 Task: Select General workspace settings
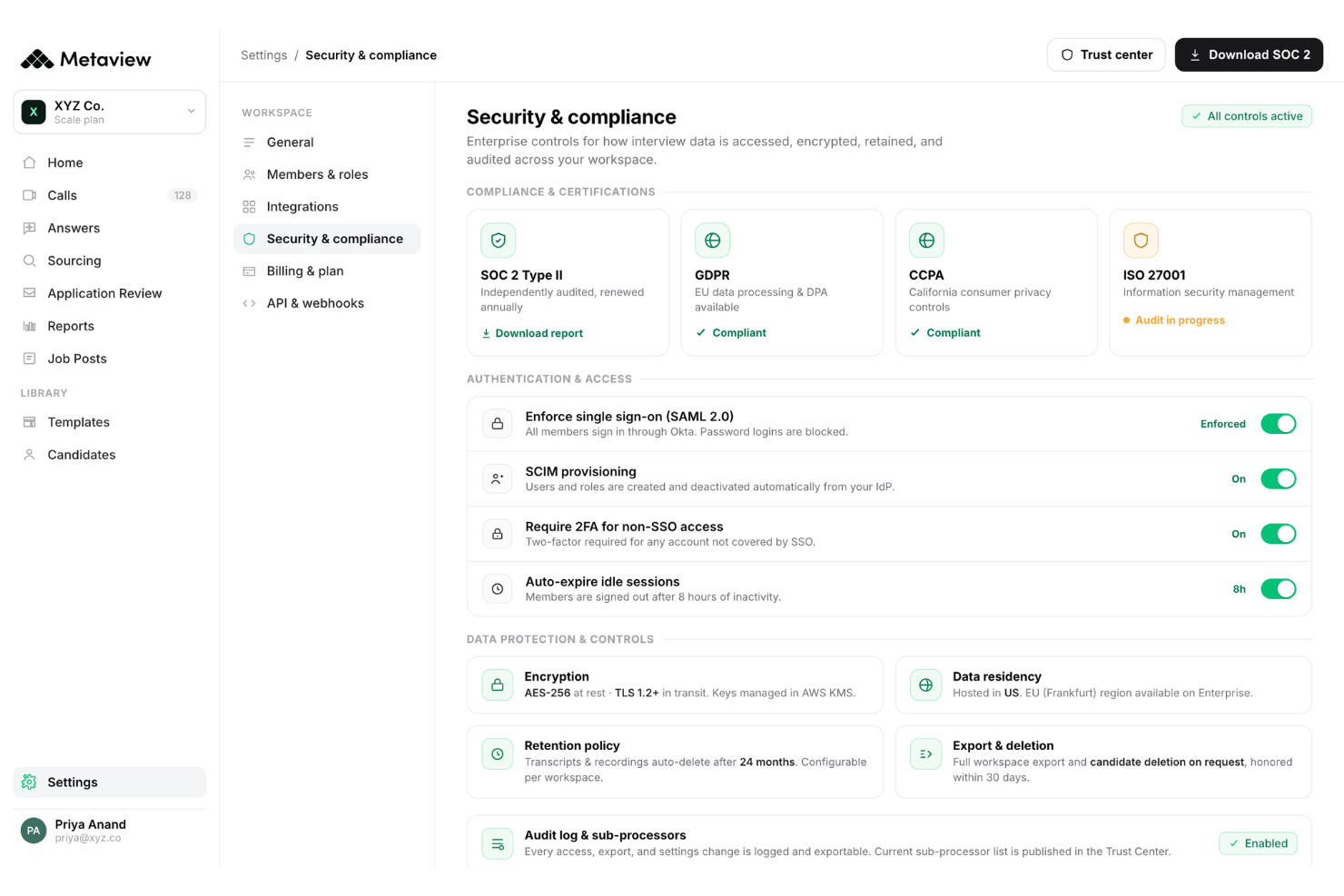coord(327,143)
